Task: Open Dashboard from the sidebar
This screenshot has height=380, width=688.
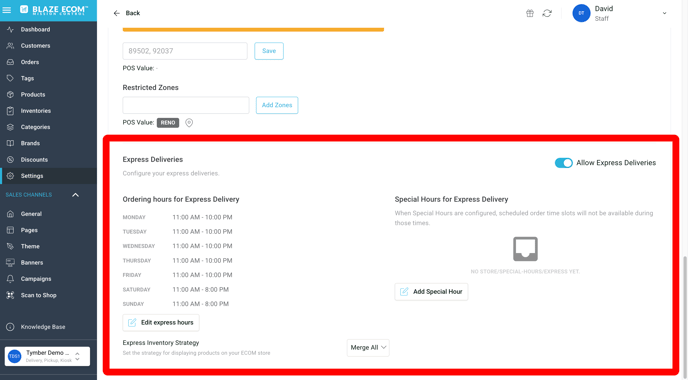Action: 35,29
